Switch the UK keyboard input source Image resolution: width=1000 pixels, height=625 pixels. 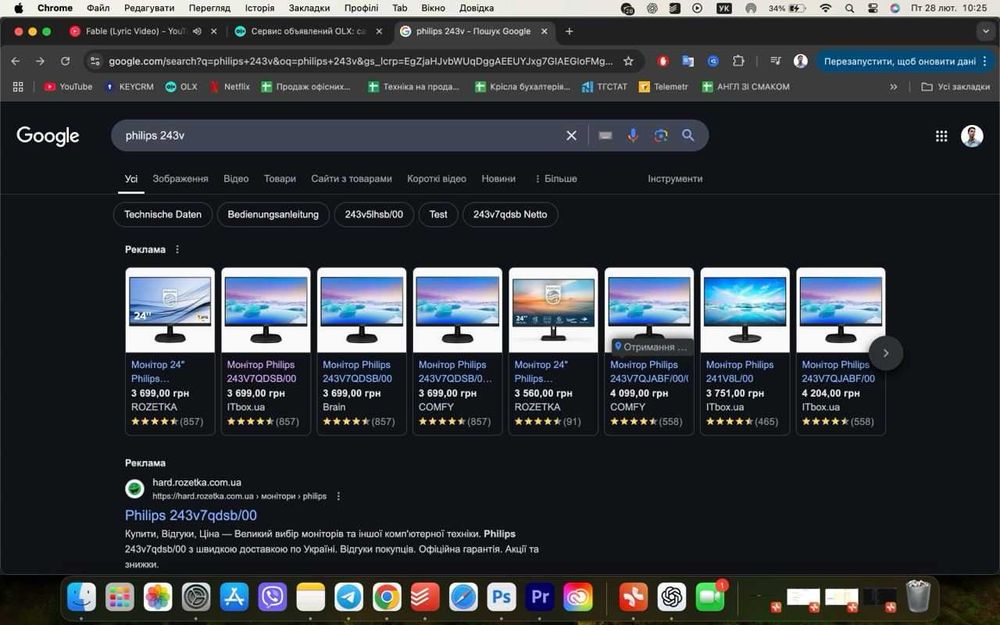pos(724,8)
